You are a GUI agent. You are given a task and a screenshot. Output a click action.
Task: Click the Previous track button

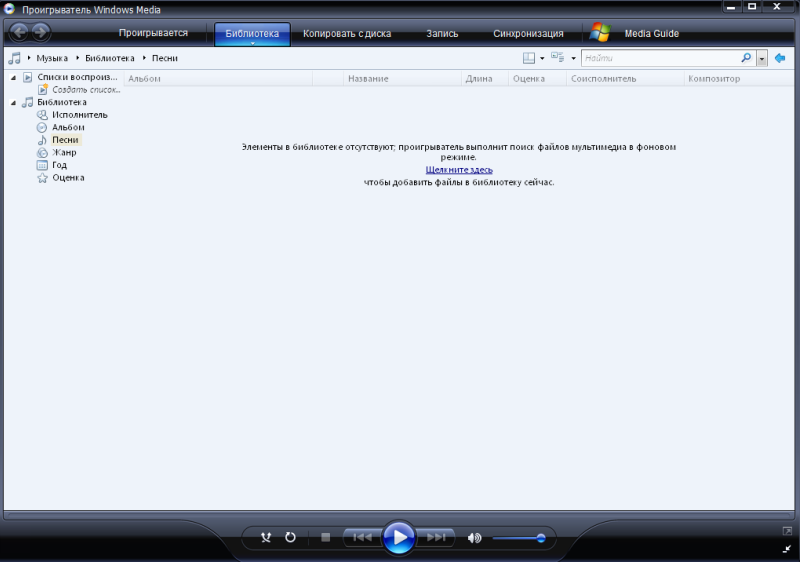coord(362,537)
